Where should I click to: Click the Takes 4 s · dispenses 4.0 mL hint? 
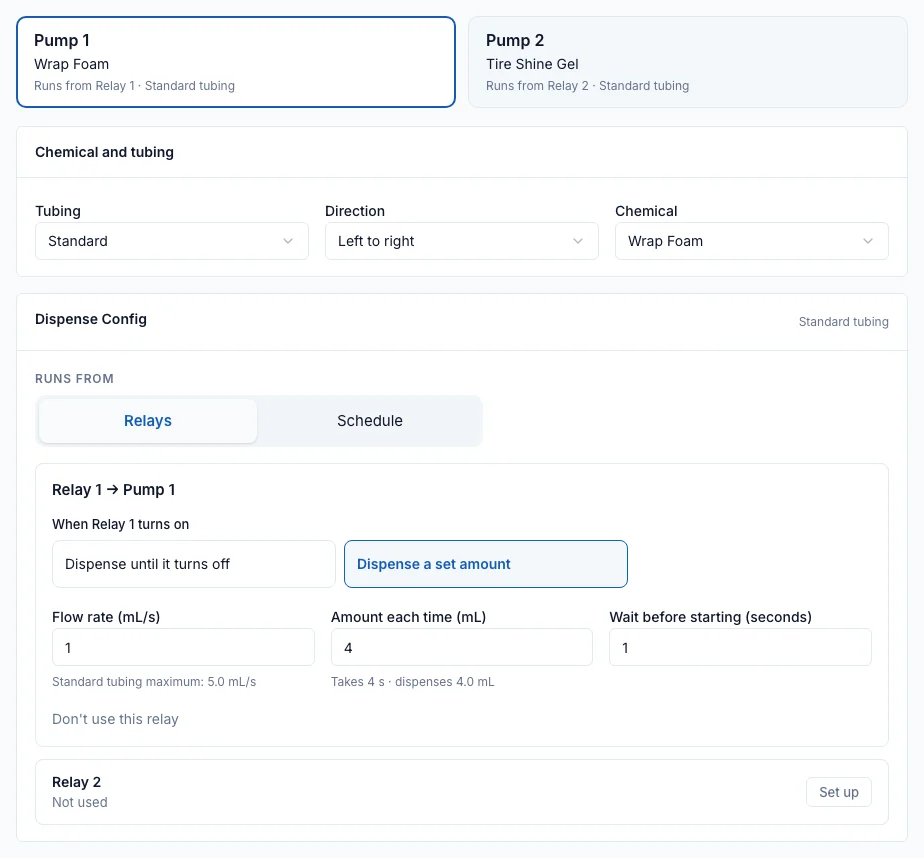(x=412, y=682)
